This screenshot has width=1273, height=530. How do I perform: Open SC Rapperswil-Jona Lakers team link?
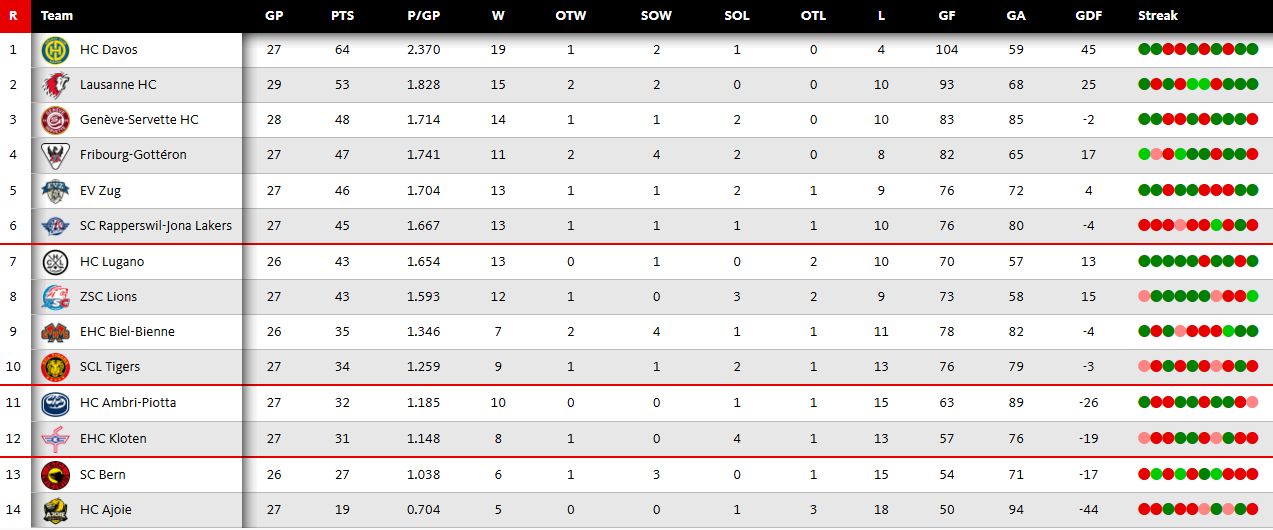coord(156,226)
